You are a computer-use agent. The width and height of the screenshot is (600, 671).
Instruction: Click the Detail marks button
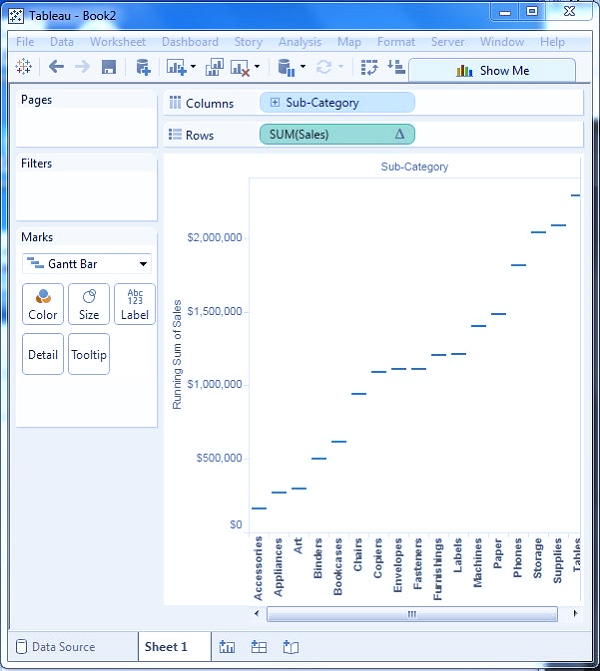point(43,354)
